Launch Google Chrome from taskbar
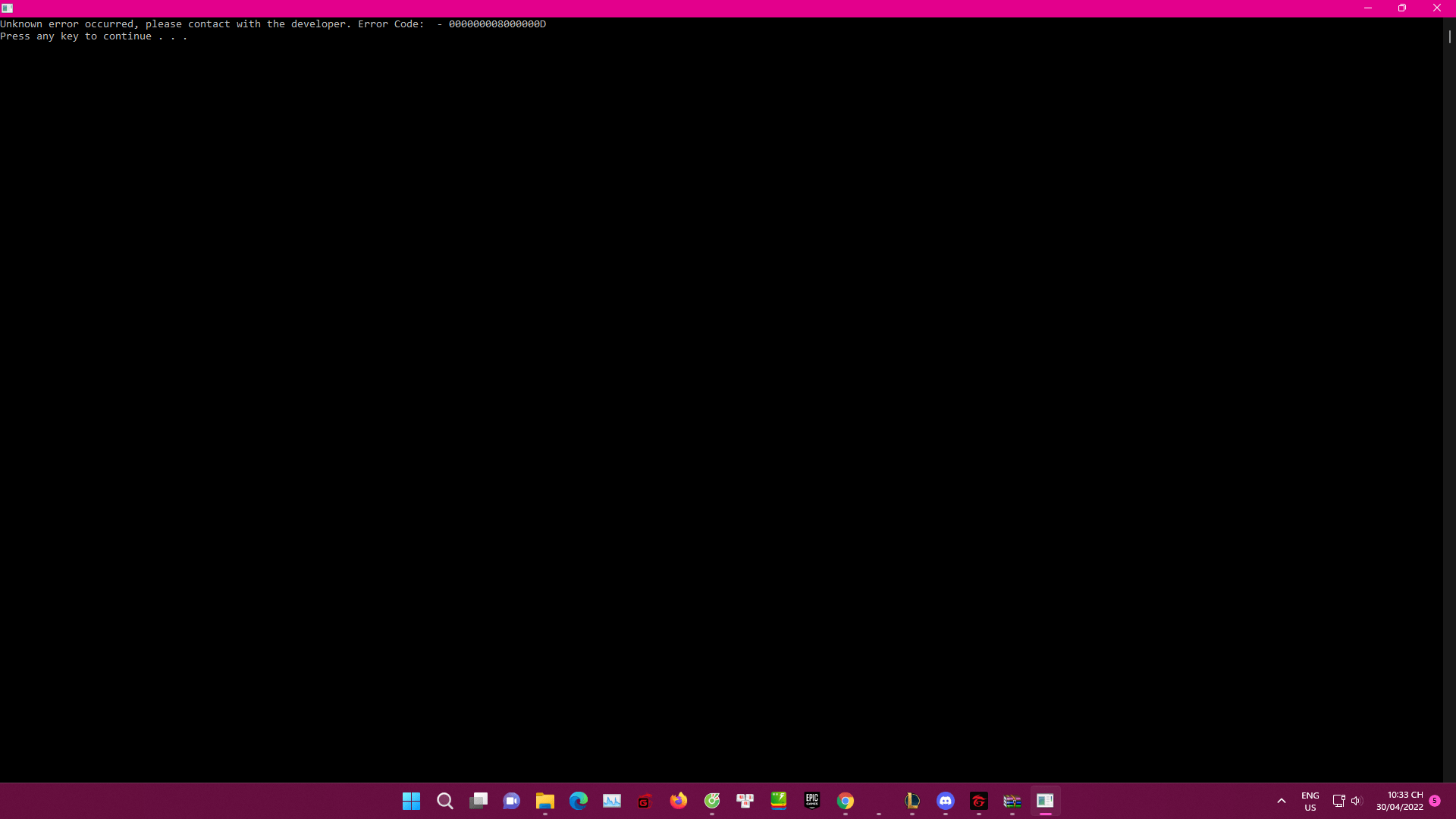Image resolution: width=1456 pixels, height=819 pixels. [x=846, y=801]
